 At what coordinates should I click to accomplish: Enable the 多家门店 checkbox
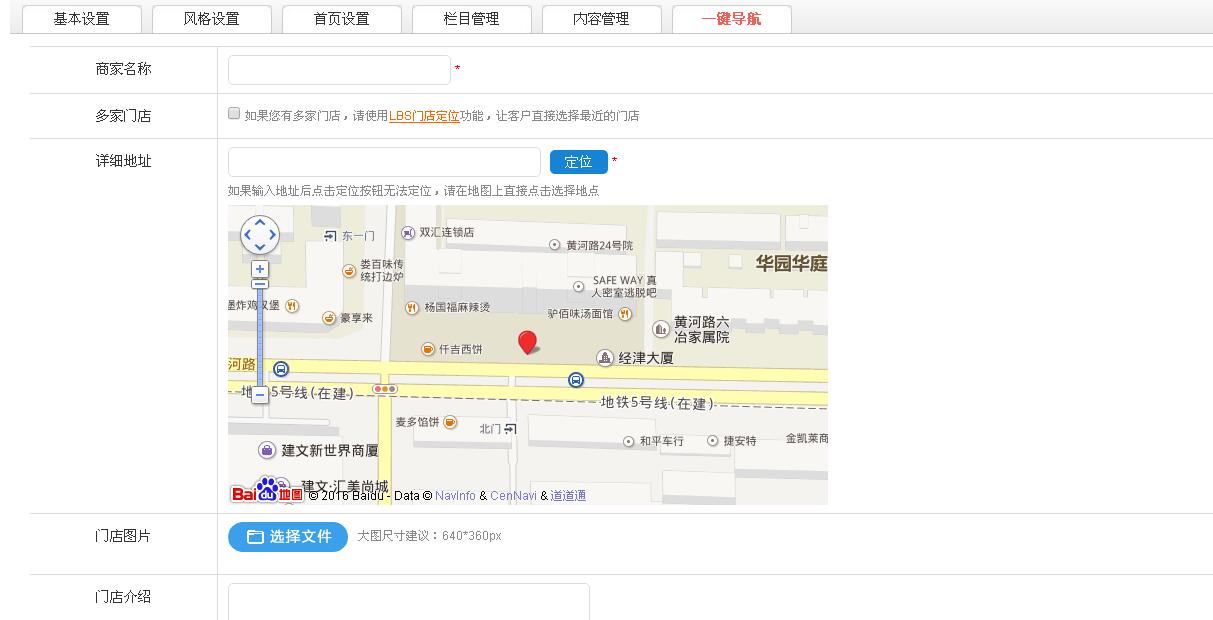(x=234, y=114)
